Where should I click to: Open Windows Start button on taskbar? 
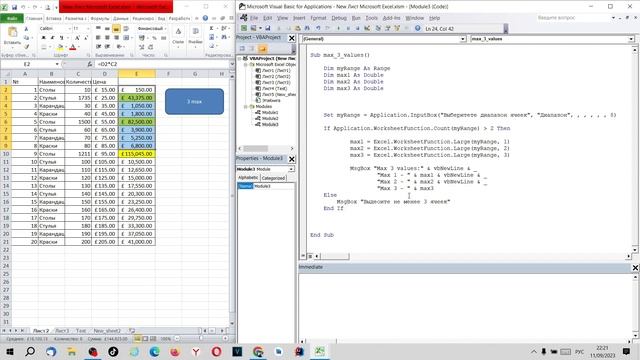[x=9, y=351]
